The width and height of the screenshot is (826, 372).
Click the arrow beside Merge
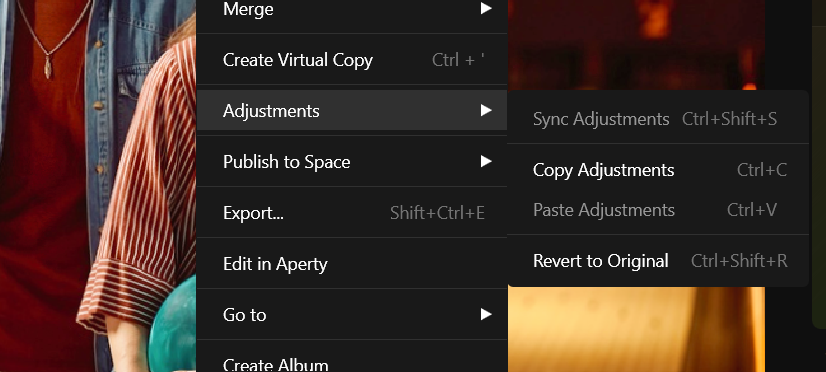(x=486, y=8)
